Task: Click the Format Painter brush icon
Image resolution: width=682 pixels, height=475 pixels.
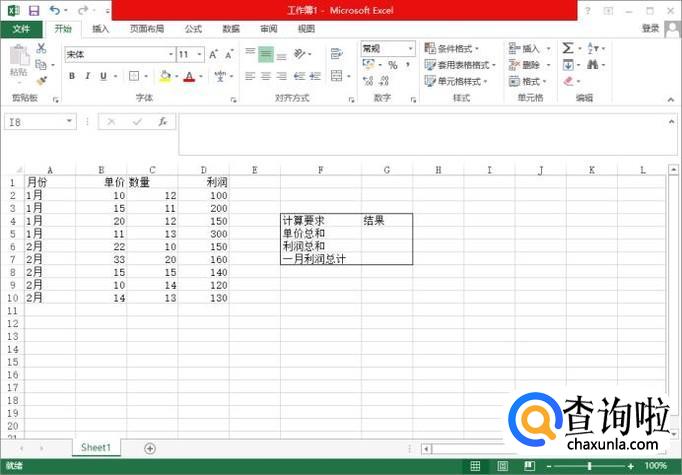Action: pos(41,81)
